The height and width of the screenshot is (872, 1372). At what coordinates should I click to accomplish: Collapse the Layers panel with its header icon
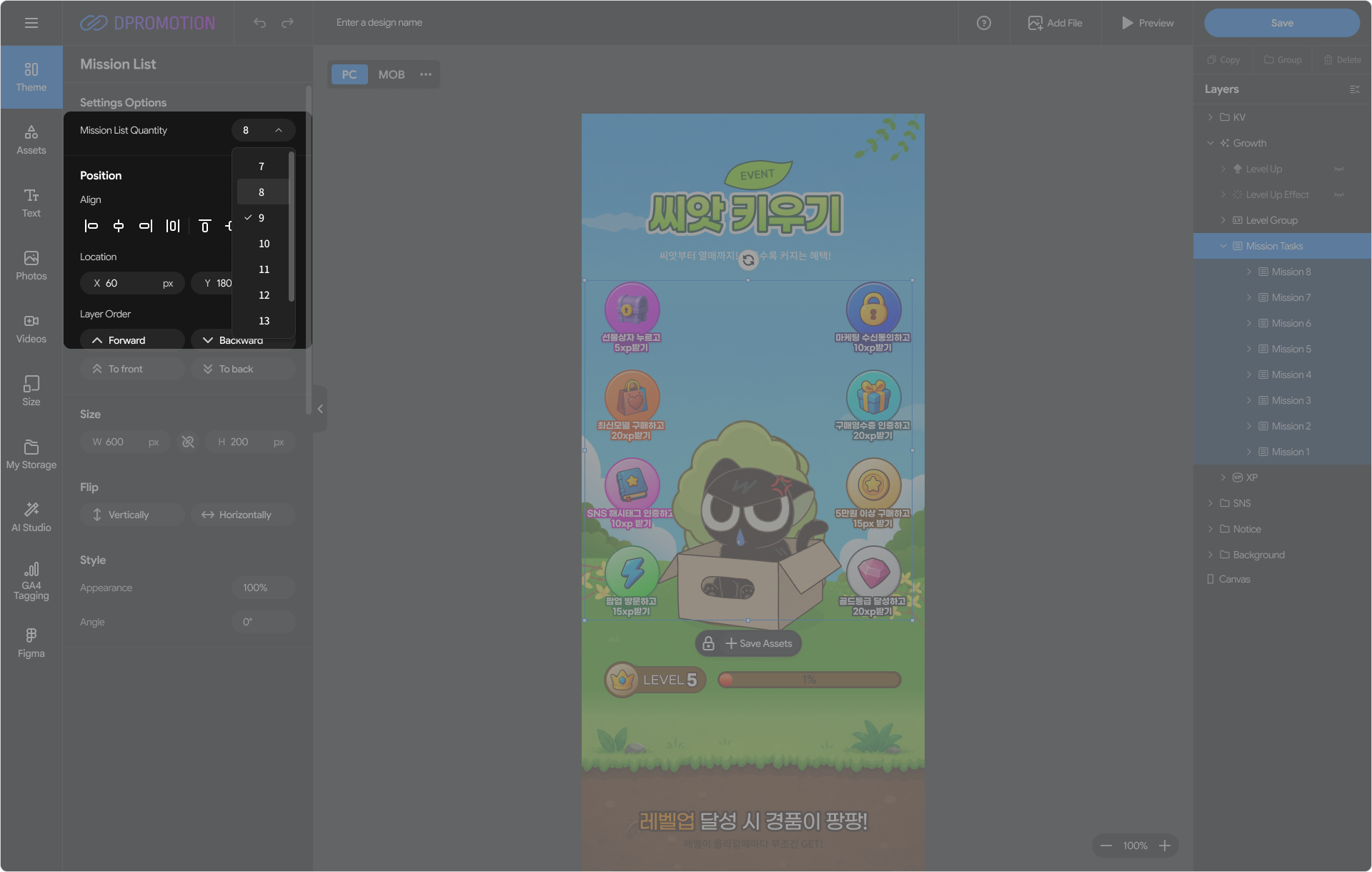[1354, 89]
